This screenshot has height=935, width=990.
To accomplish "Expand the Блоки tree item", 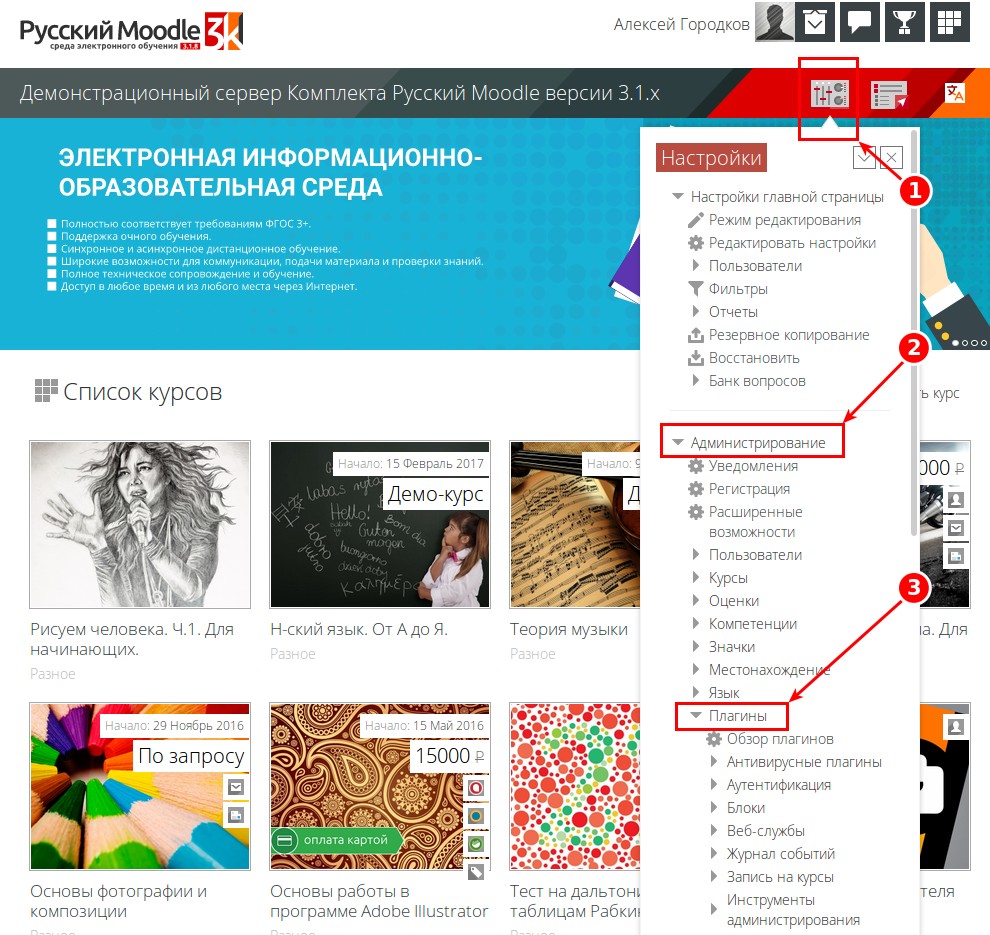I will point(714,808).
